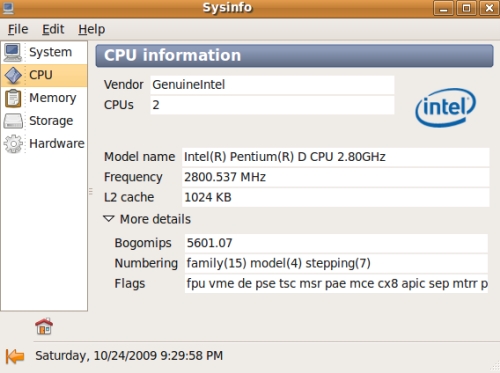Minimize the Sysinfo window
This screenshot has height=373, width=500.
tap(443, 8)
